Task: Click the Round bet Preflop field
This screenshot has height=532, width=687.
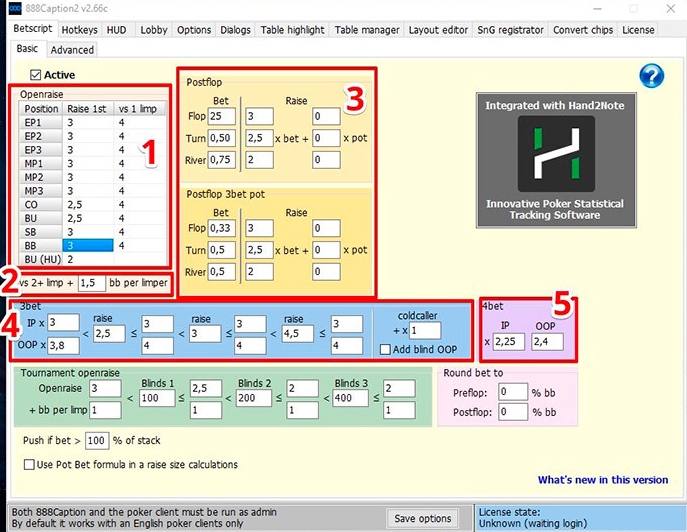Action: click(511, 392)
